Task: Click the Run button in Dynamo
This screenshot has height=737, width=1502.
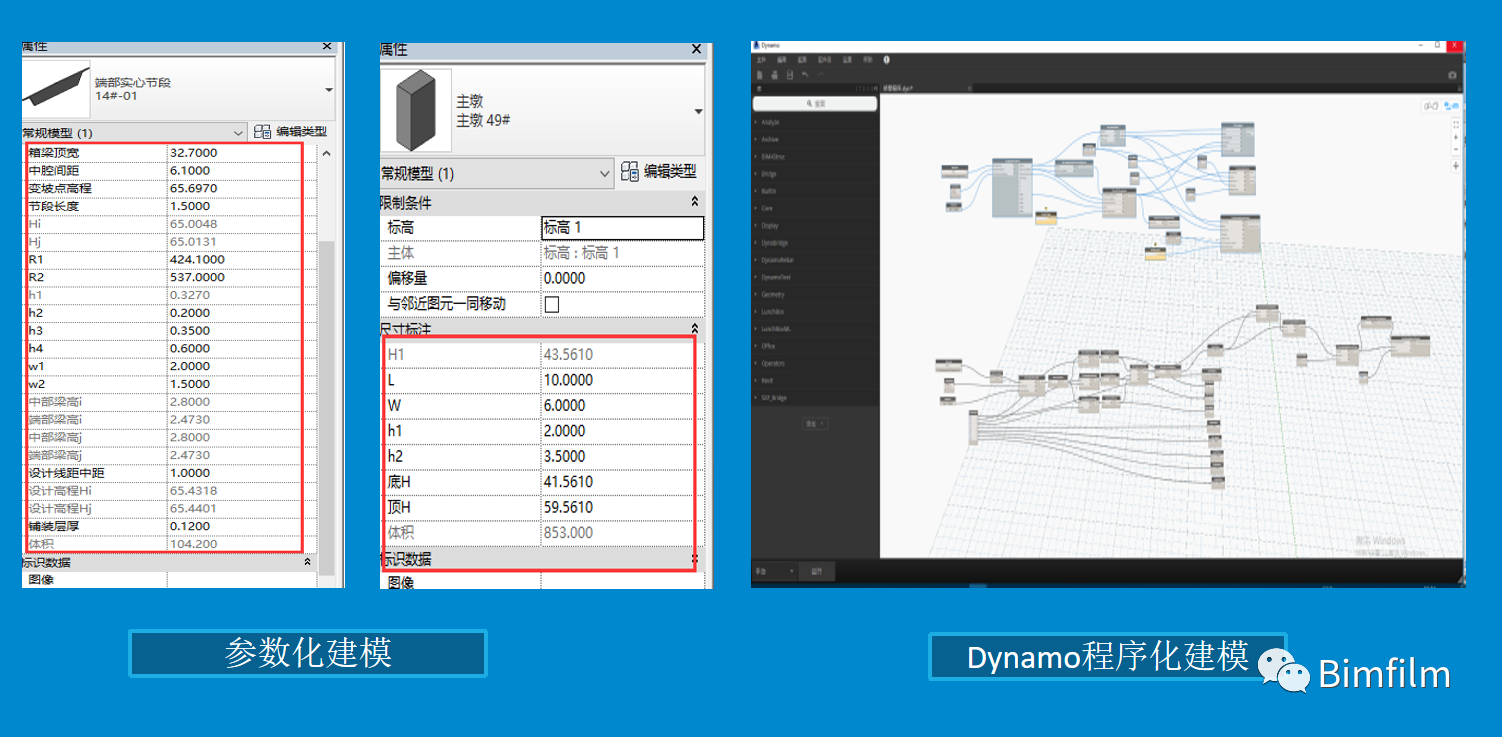Action: tap(817, 571)
